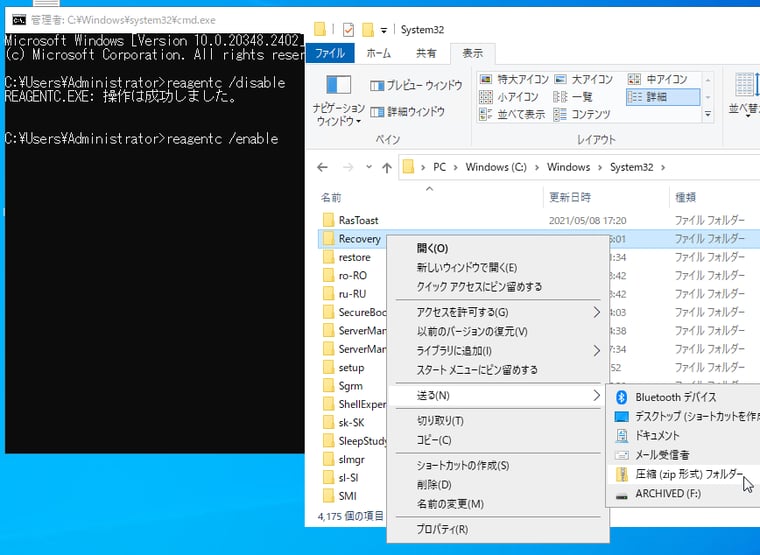Sort by 名前 column header
Image resolution: width=760 pixels, height=555 pixels.
331,198
